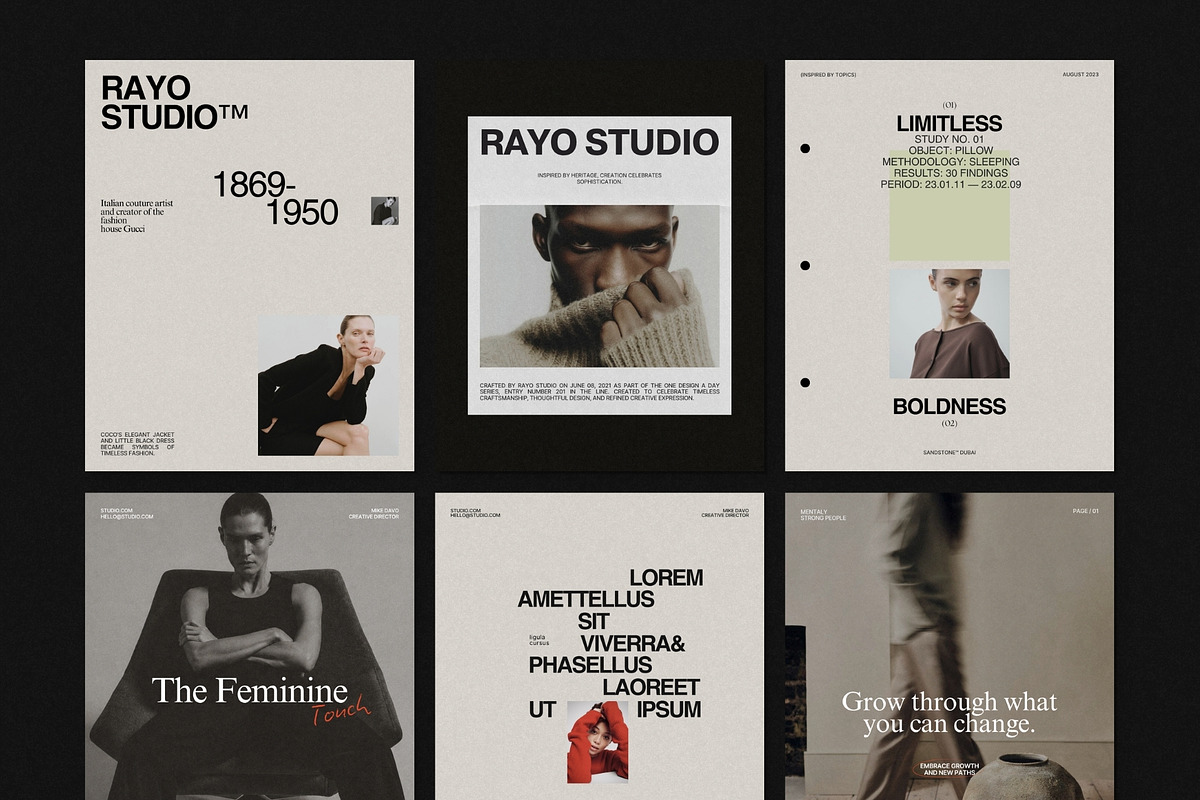Screen dimensions: 1200x800
Task: Click the "OBJECT: PILLOW" line
Action: pyautogui.click(x=949, y=151)
